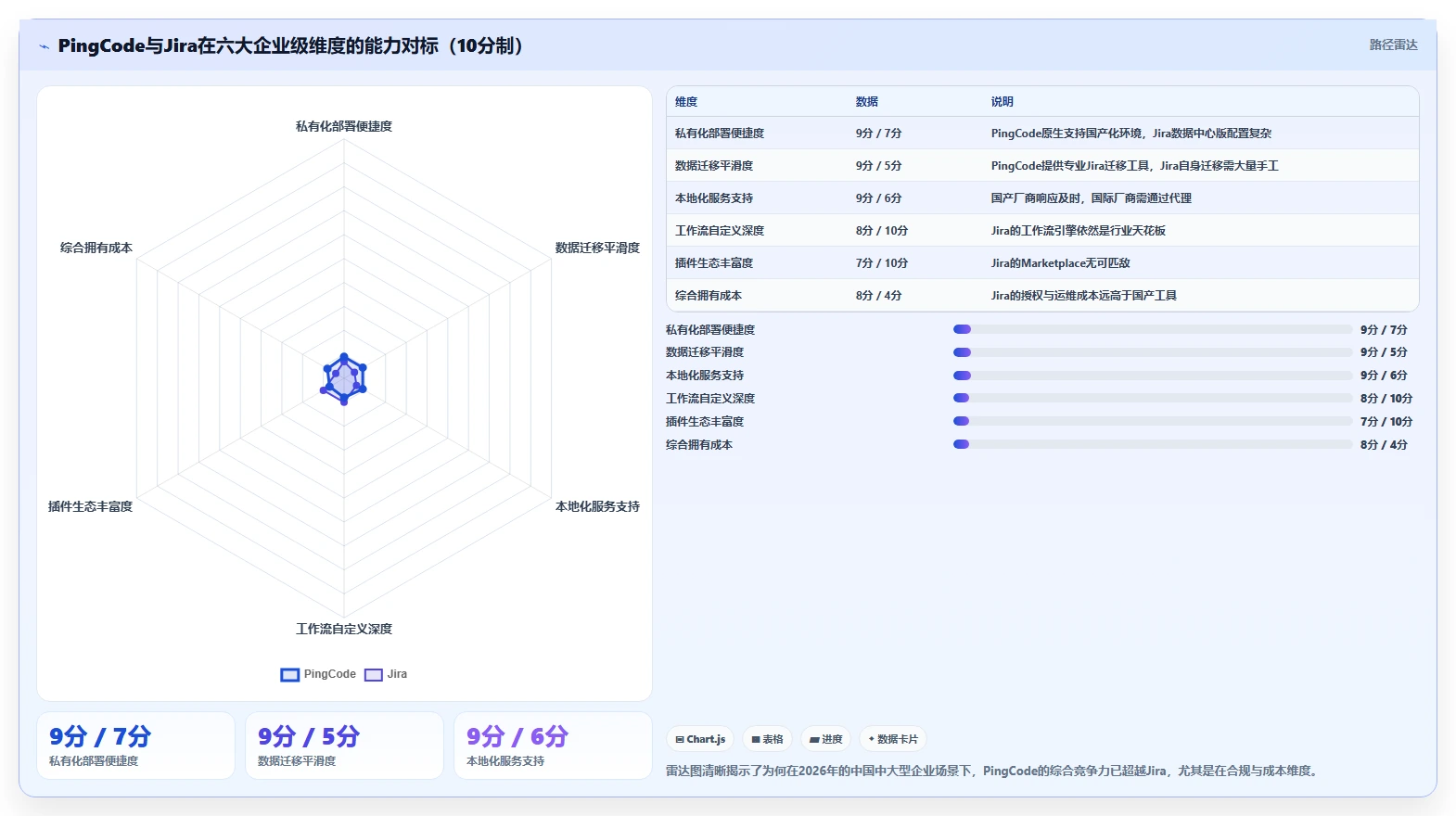Viewport: 1456px width, 816px height.
Task: Open the 私有化部署便捷度 data card
Action: click(x=135, y=746)
